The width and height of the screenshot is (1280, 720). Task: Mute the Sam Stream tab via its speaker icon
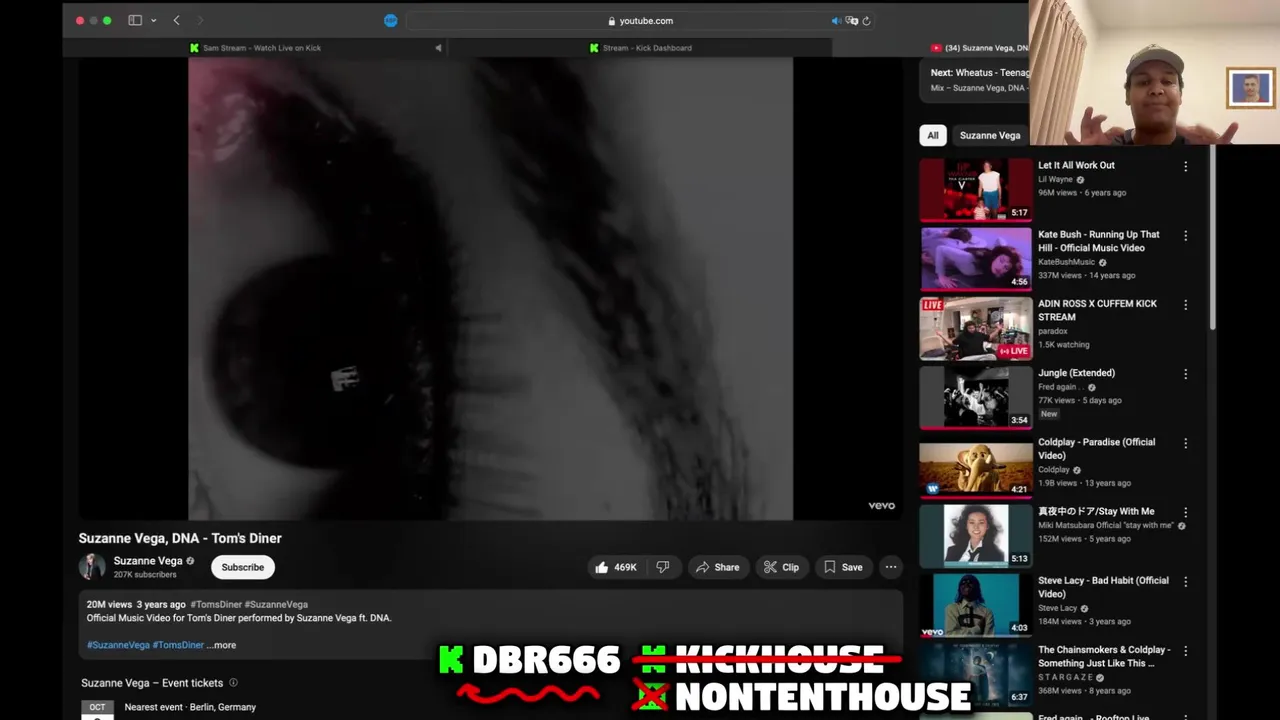click(438, 47)
